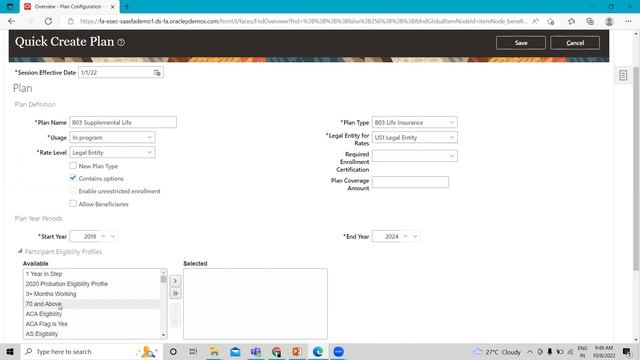Select '1 Year in Step' profile
Viewport: 640px width, 360px height.
pos(92,274)
